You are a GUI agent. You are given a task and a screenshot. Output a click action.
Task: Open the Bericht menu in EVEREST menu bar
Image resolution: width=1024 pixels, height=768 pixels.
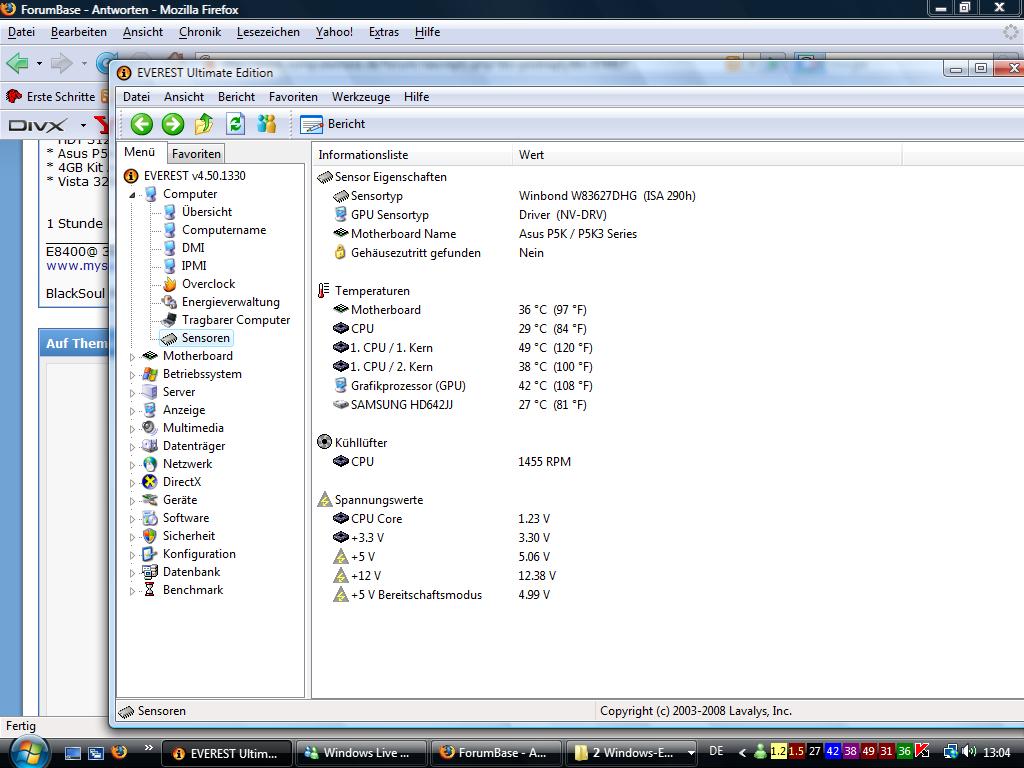point(236,97)
